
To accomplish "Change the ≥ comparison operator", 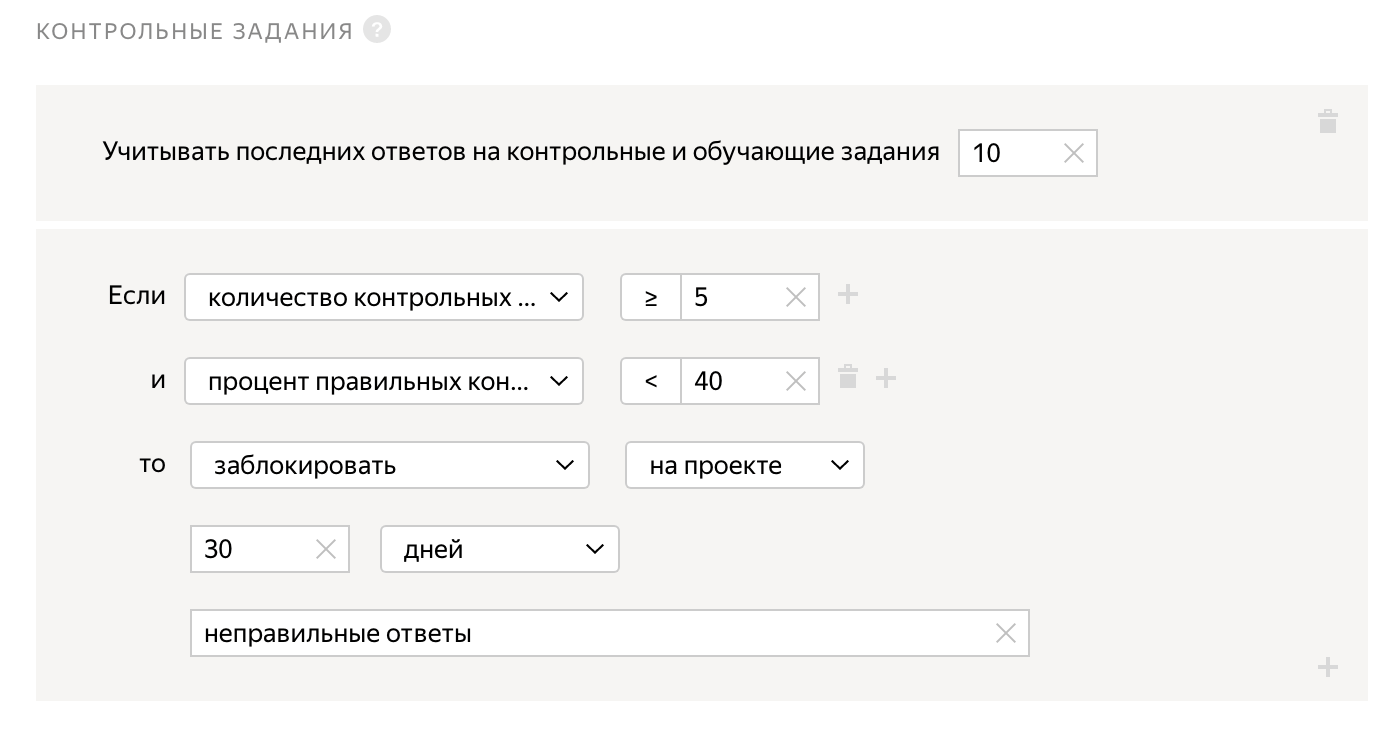I will 651,297.
